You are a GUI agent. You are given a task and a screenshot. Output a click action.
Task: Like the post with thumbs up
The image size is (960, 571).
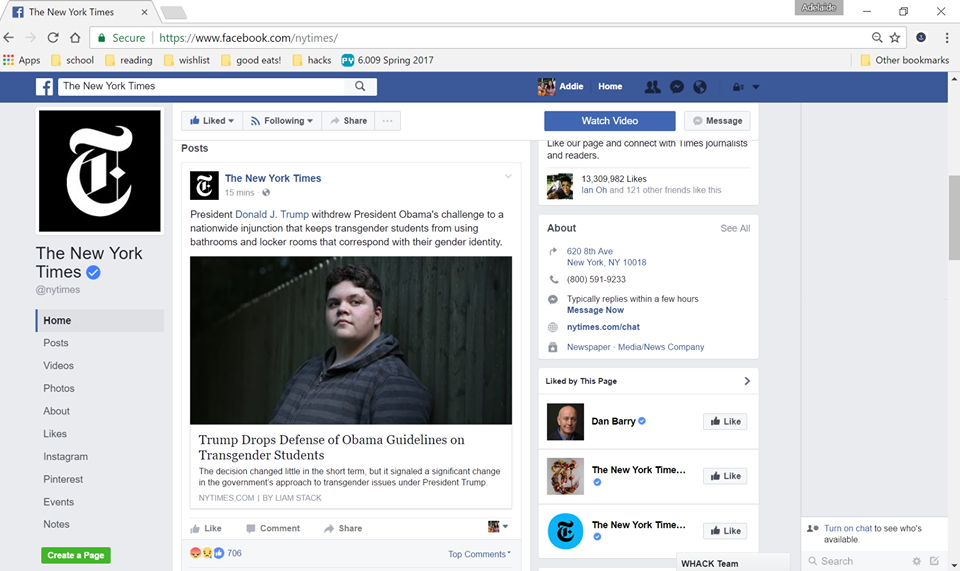coord(206,528)
